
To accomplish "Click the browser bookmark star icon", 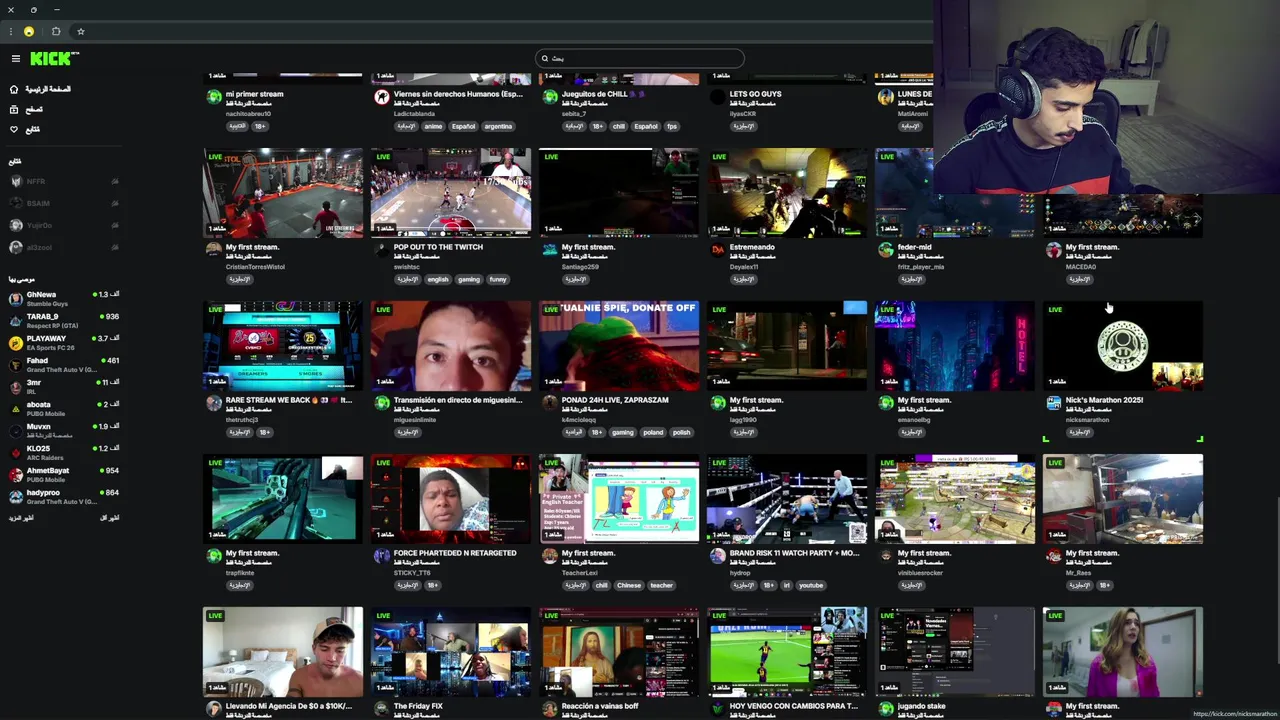I will pos(81,32).
